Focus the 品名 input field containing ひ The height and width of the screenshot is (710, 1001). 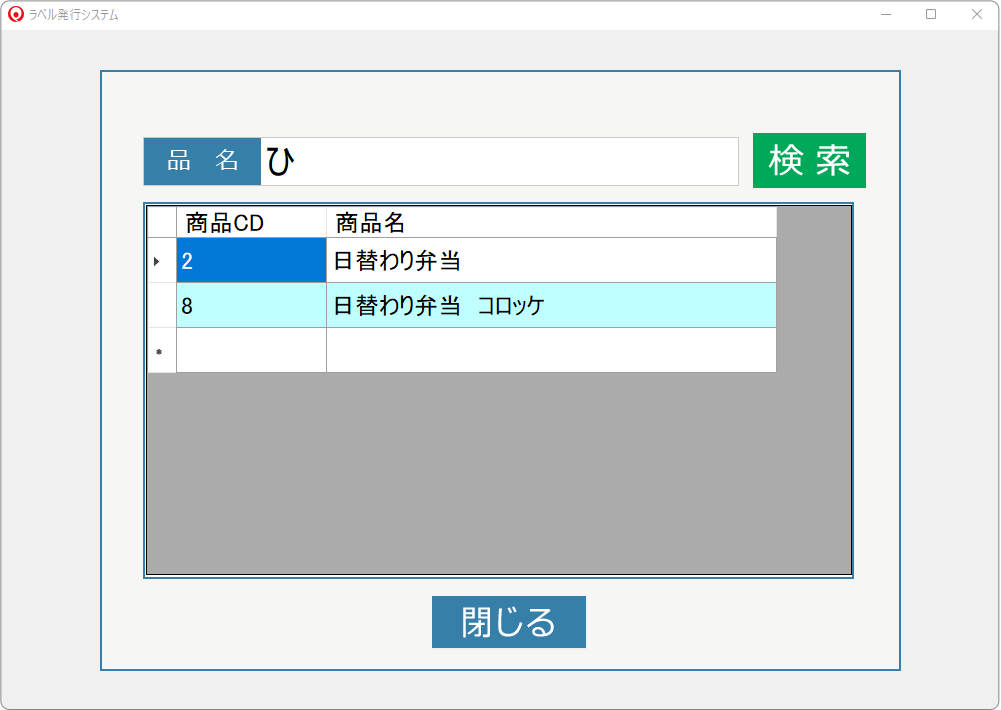pyautogui.click(x=499, y=162)
